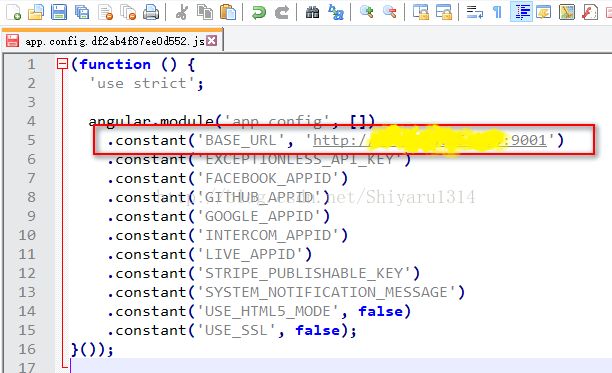Place cursor on empty line 17

[340, 366]
